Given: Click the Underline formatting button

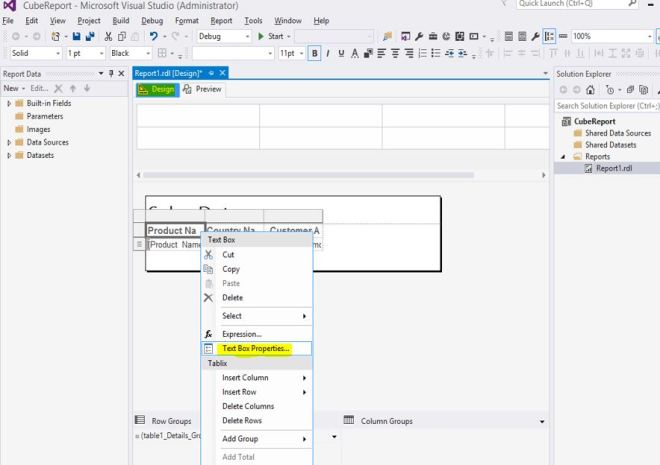Looking at the screenshot, I should (x=340, y=53).
